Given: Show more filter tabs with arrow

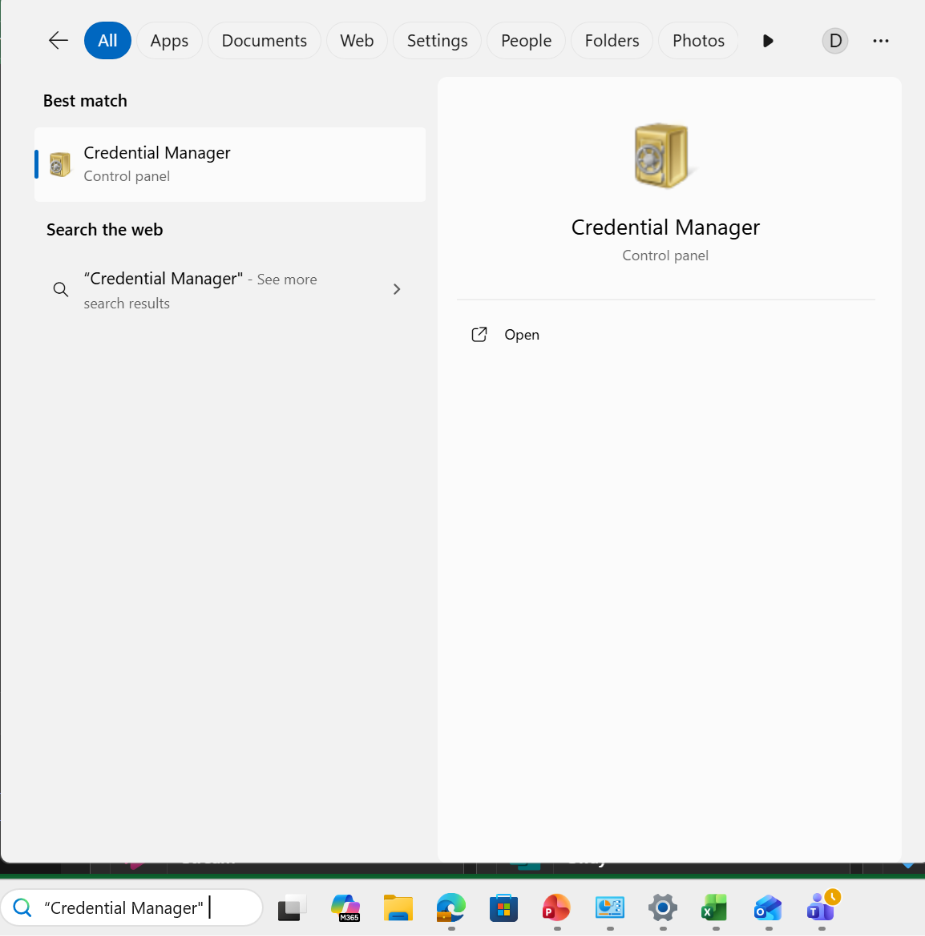Looking at the screenshot, I should click(768, 41).
